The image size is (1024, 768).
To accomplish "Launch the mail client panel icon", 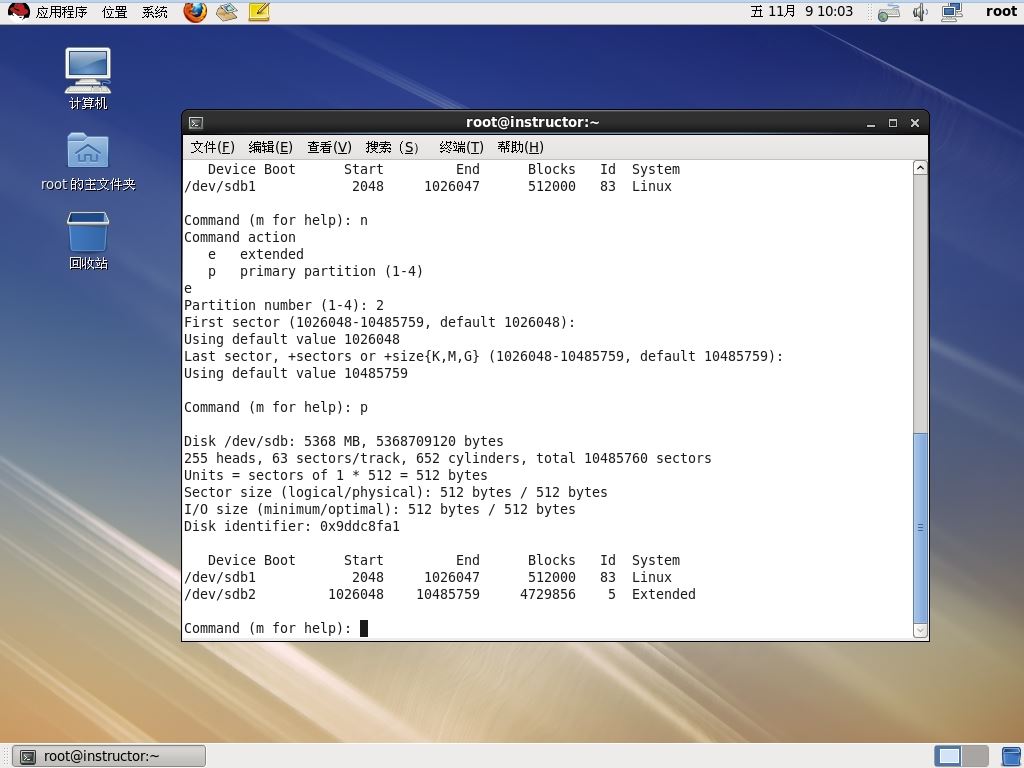I will tap(227, 12).
